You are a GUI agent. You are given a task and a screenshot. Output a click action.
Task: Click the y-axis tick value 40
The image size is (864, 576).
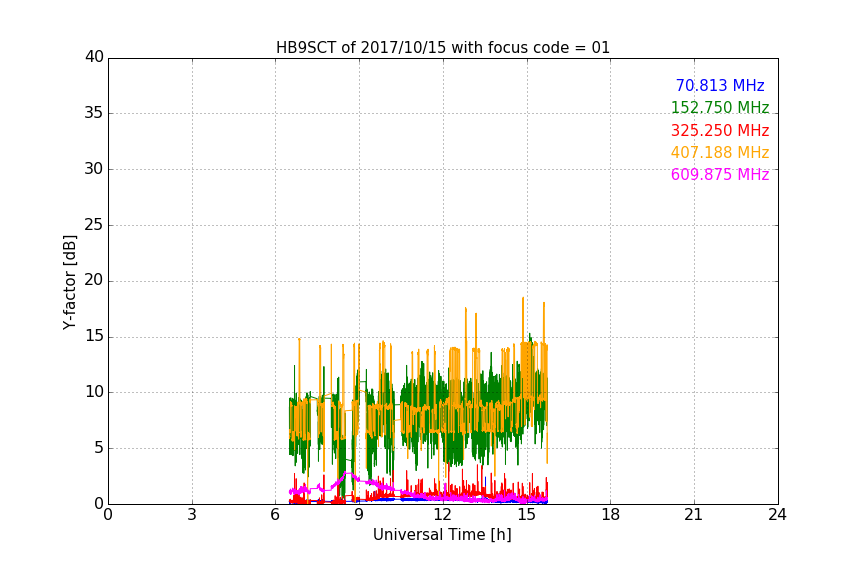(x=94, y=57)
